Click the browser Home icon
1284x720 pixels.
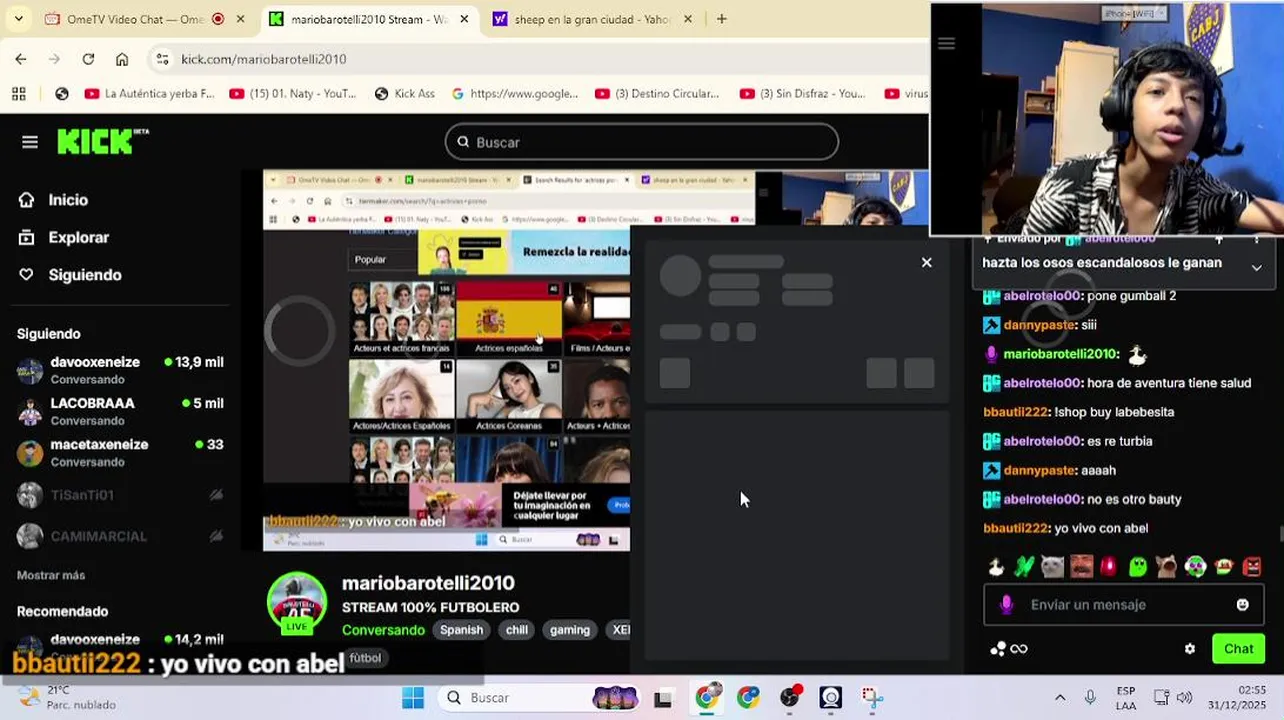coord(122,59)
